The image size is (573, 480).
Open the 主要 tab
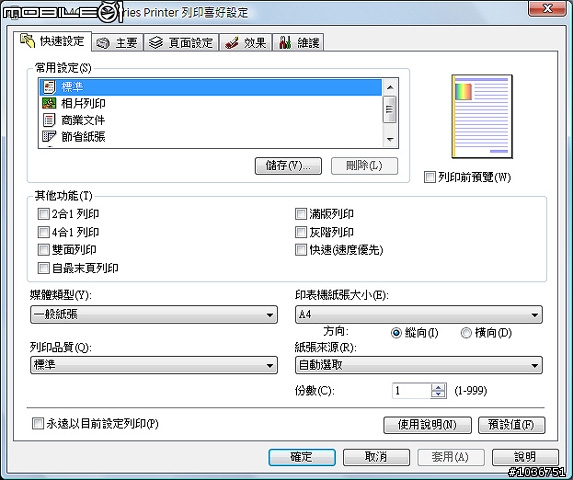[117, 43]
